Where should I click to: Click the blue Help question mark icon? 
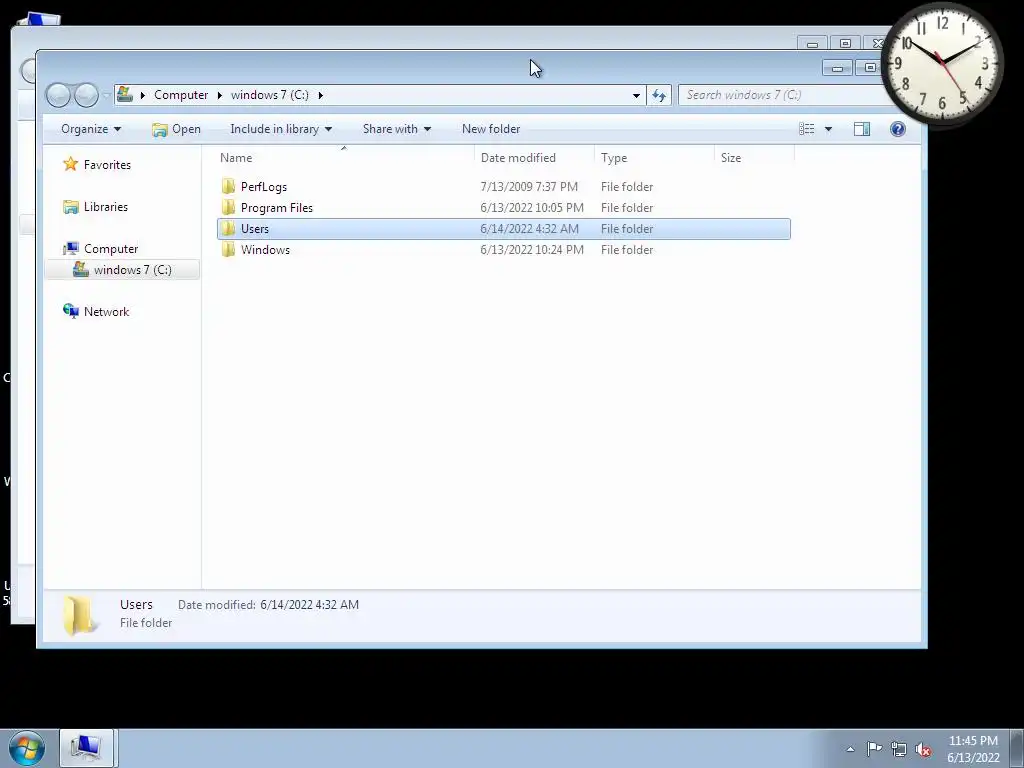point(898,129)
